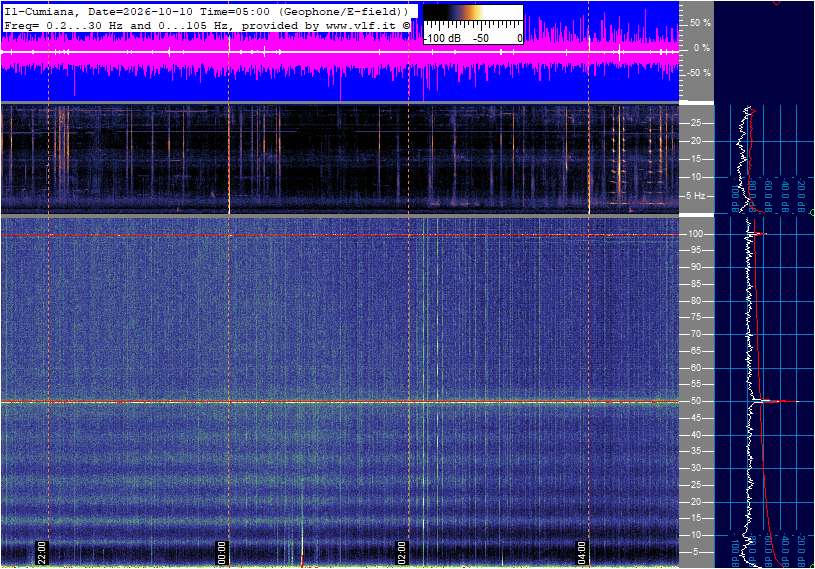Click the '-50' color scale label
Image resolution: width=815 pixels, height=569 pixels.
pyautogui.click(x=481, y=38)
